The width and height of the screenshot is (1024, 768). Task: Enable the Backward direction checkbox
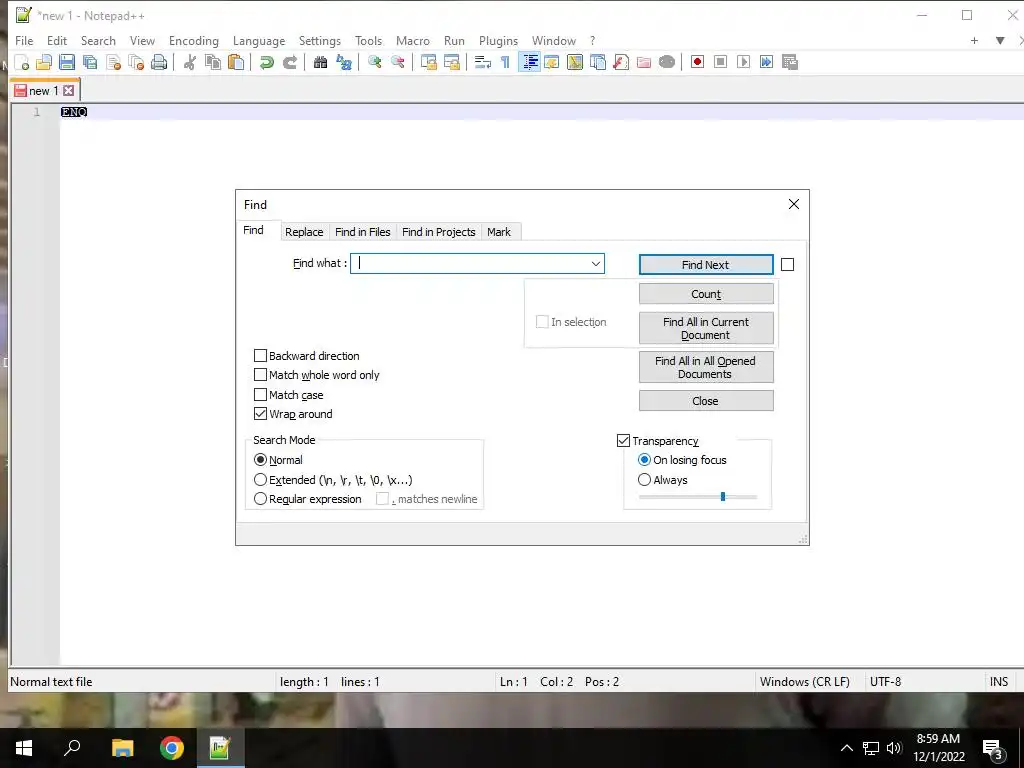[x=260, y=356]
